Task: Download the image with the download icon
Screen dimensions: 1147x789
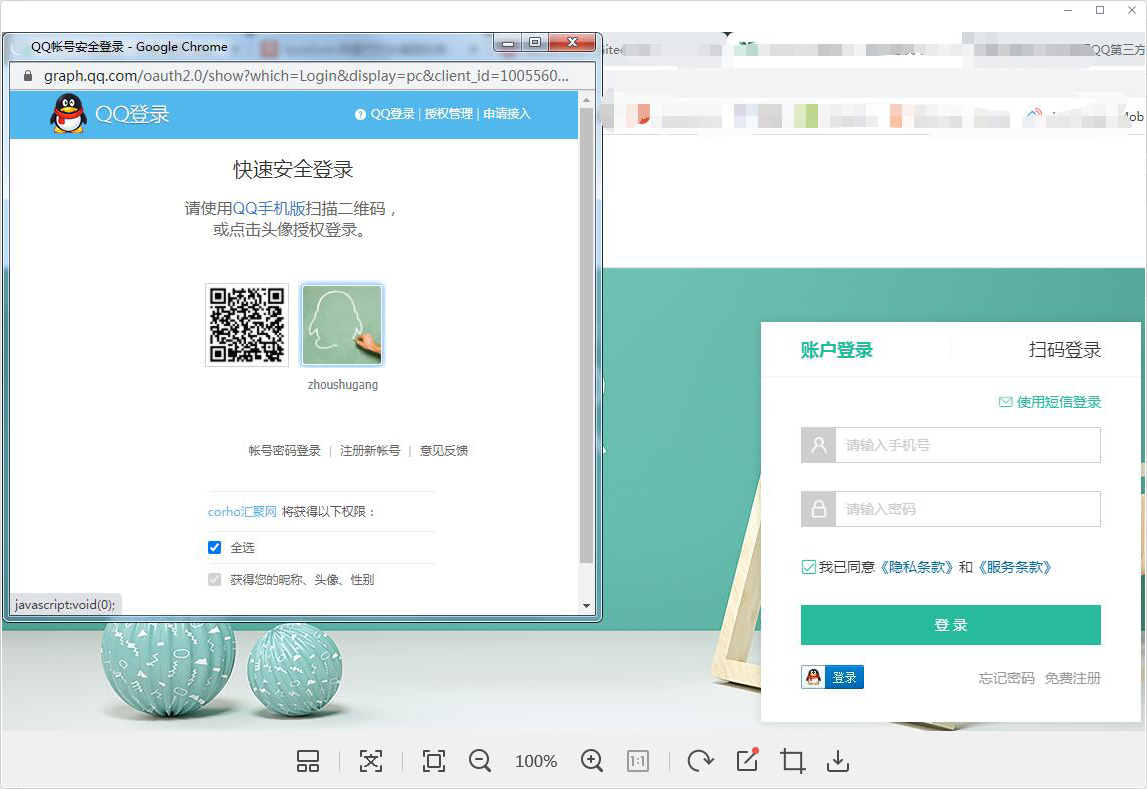Action: click(x=838, y=761)
